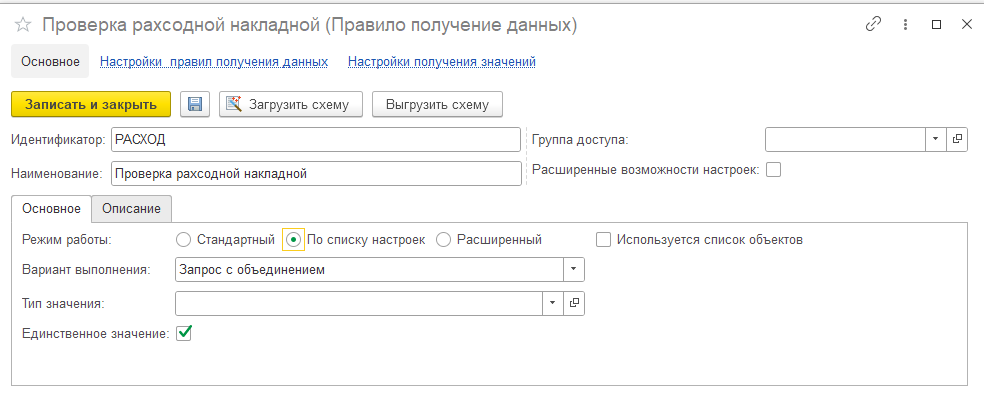Expand Тип значения dropdown arrow

(x=552, y=303)
